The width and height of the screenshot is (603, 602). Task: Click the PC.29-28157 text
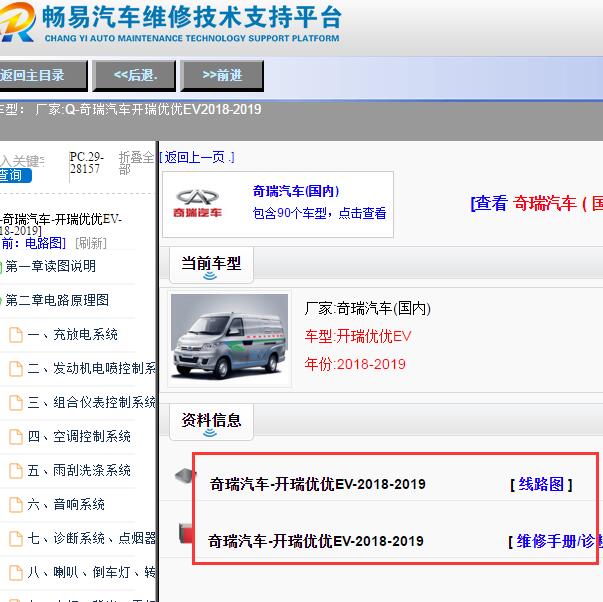pos(87,163)
